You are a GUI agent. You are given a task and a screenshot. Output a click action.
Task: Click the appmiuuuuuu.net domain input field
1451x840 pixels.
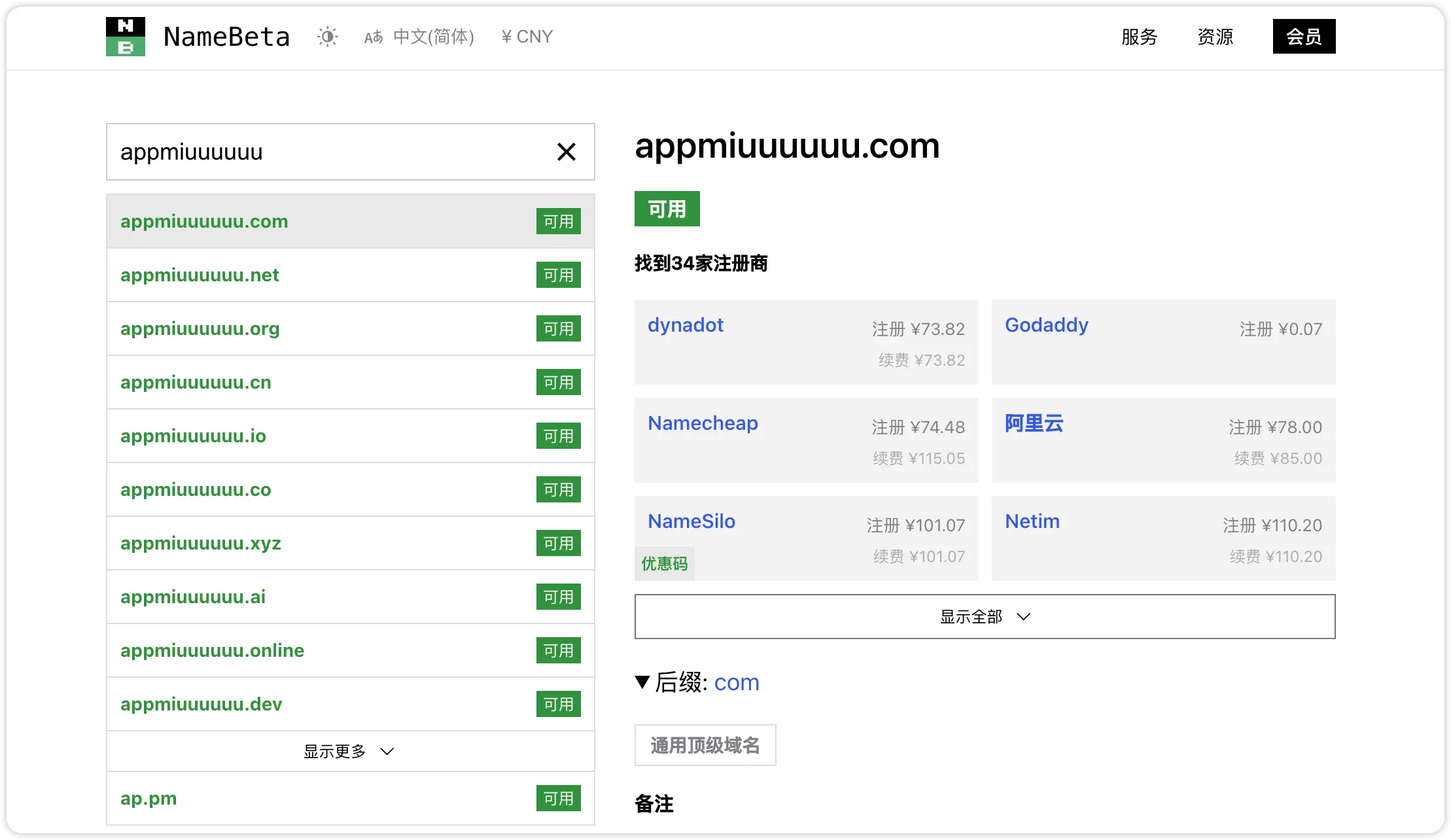[348, 274]
